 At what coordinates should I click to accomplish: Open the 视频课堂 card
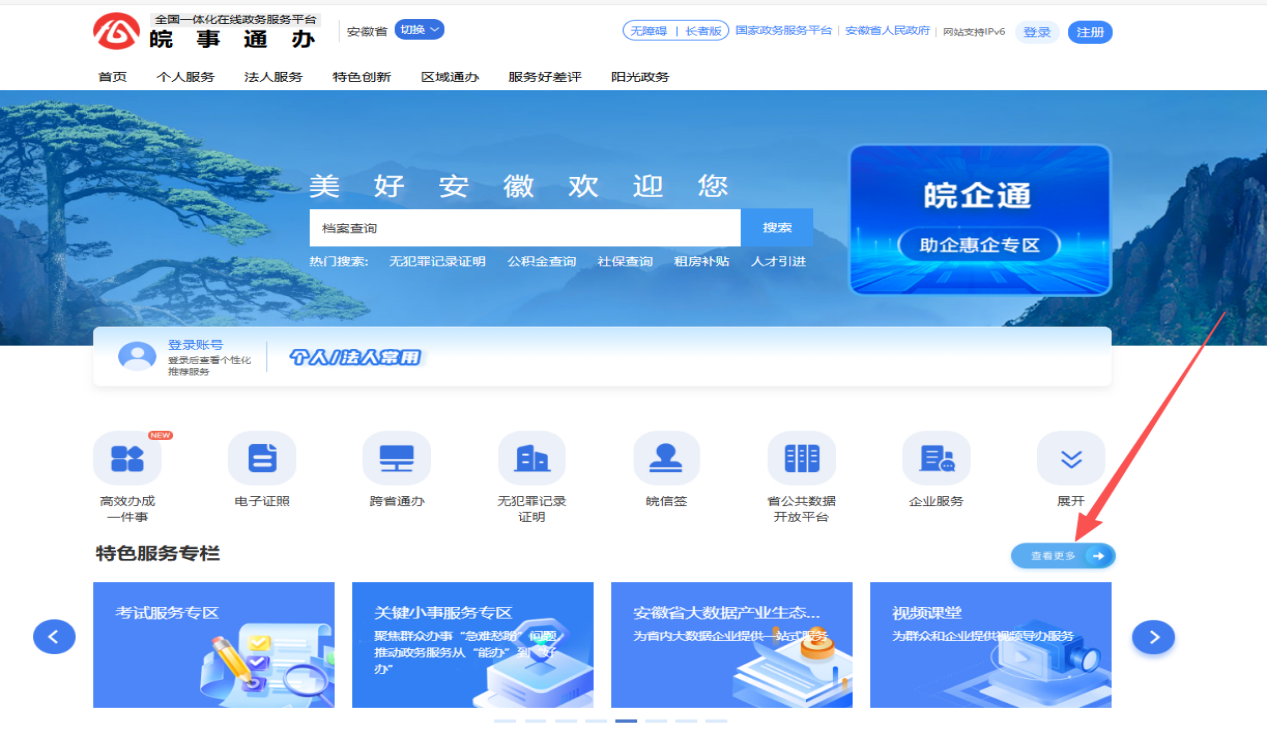[x=991, y=645]
